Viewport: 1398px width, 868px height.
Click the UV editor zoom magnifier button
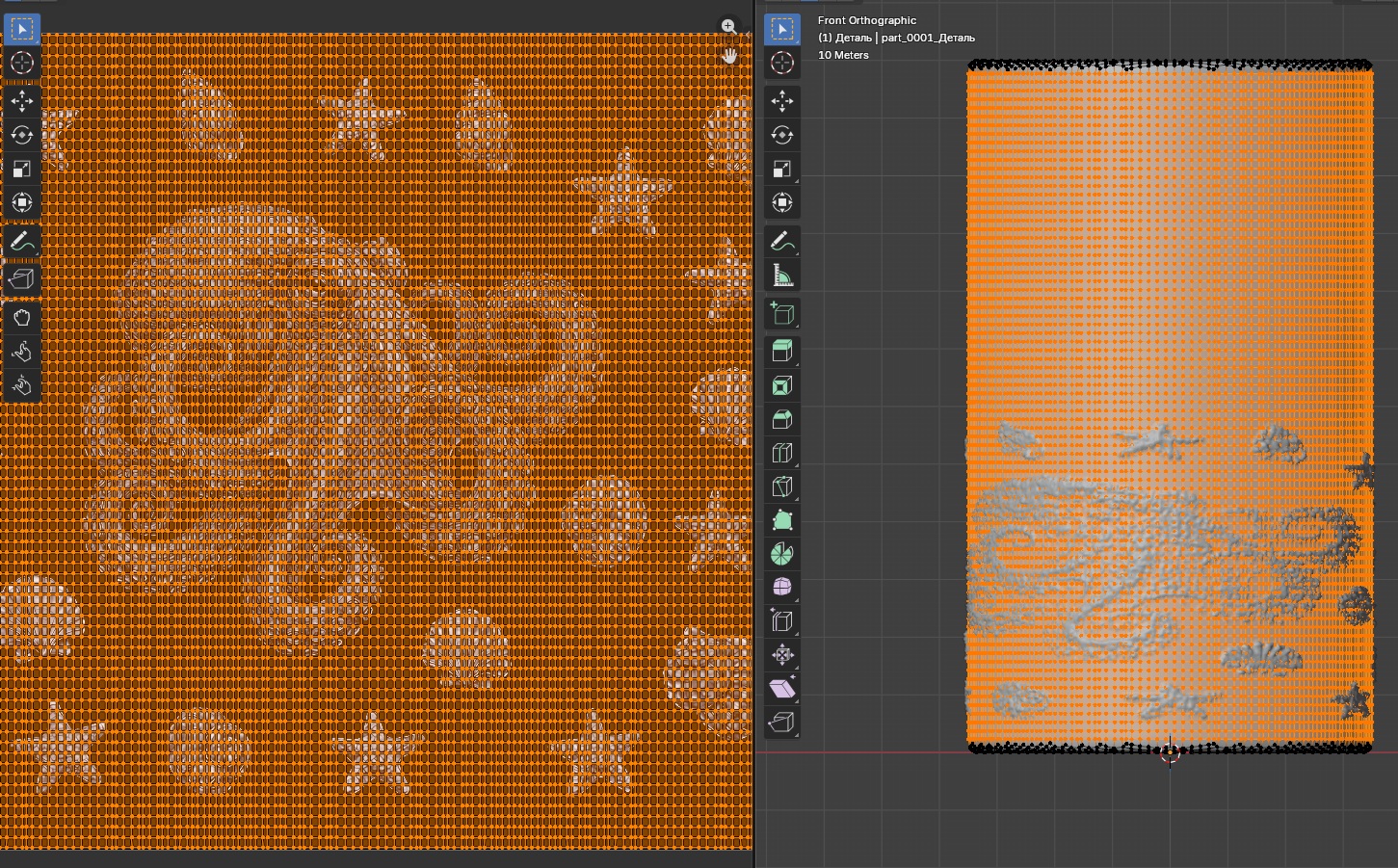coord(729,27)
